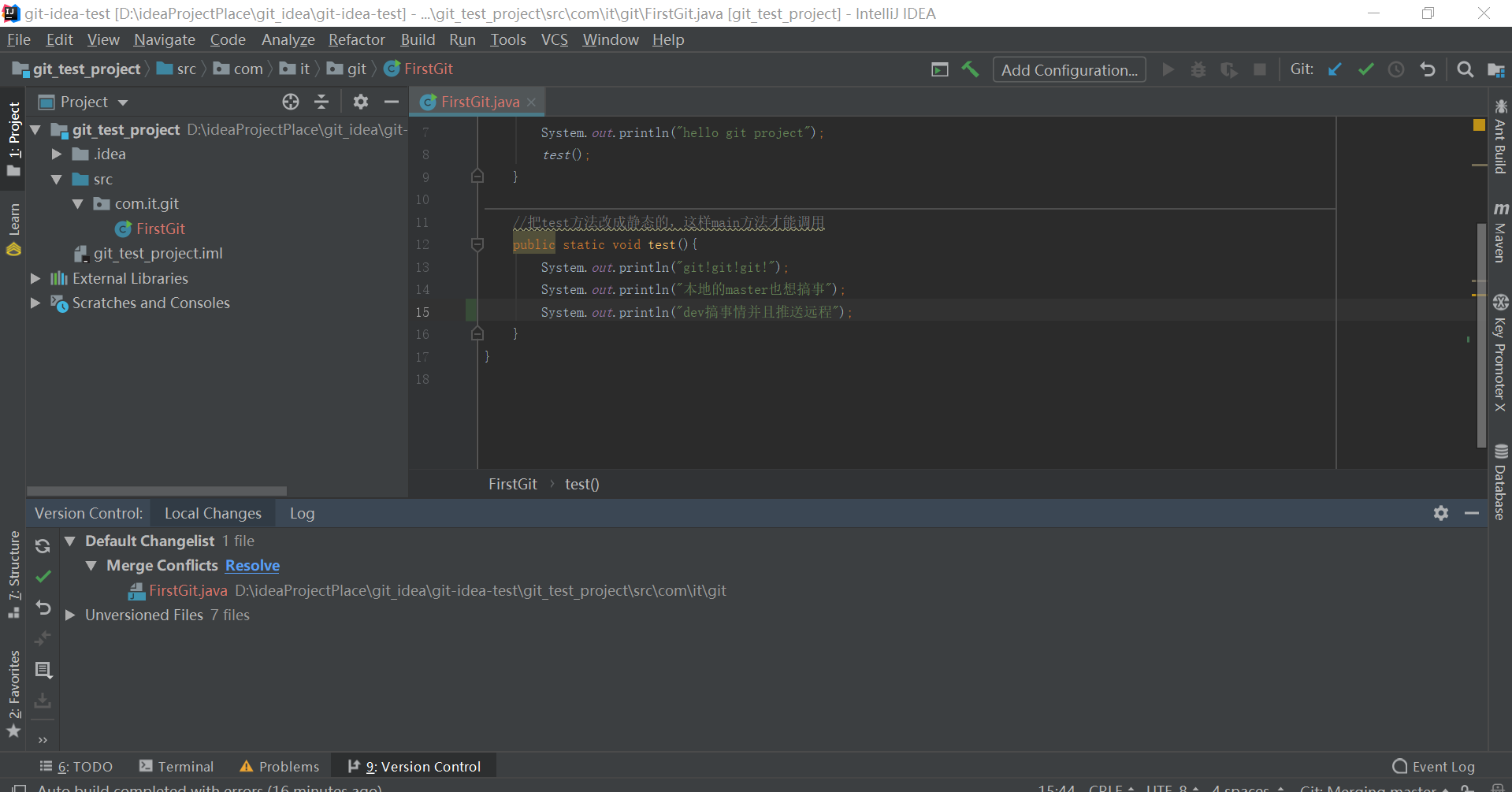Open Maven side panel
The height and width of the screenshot is (792, 1512).
coord(1500,232)
